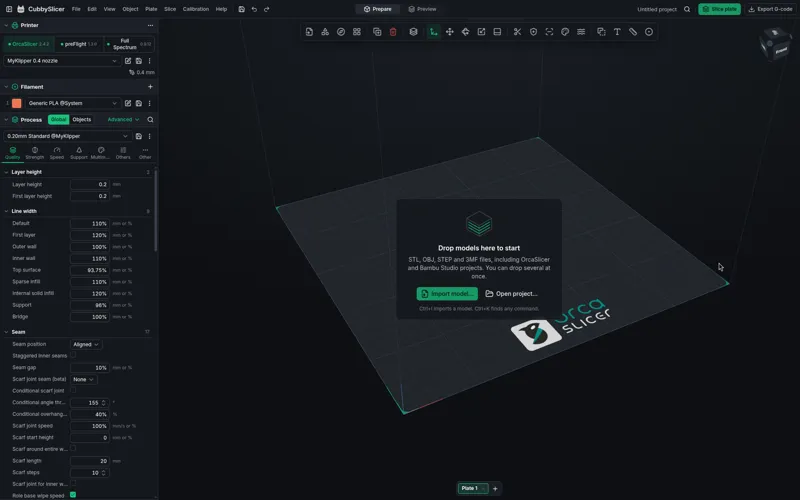The image size is (800, 500).
Task: Open the Seam position Aligned dropdown
Action: [86, 344]
